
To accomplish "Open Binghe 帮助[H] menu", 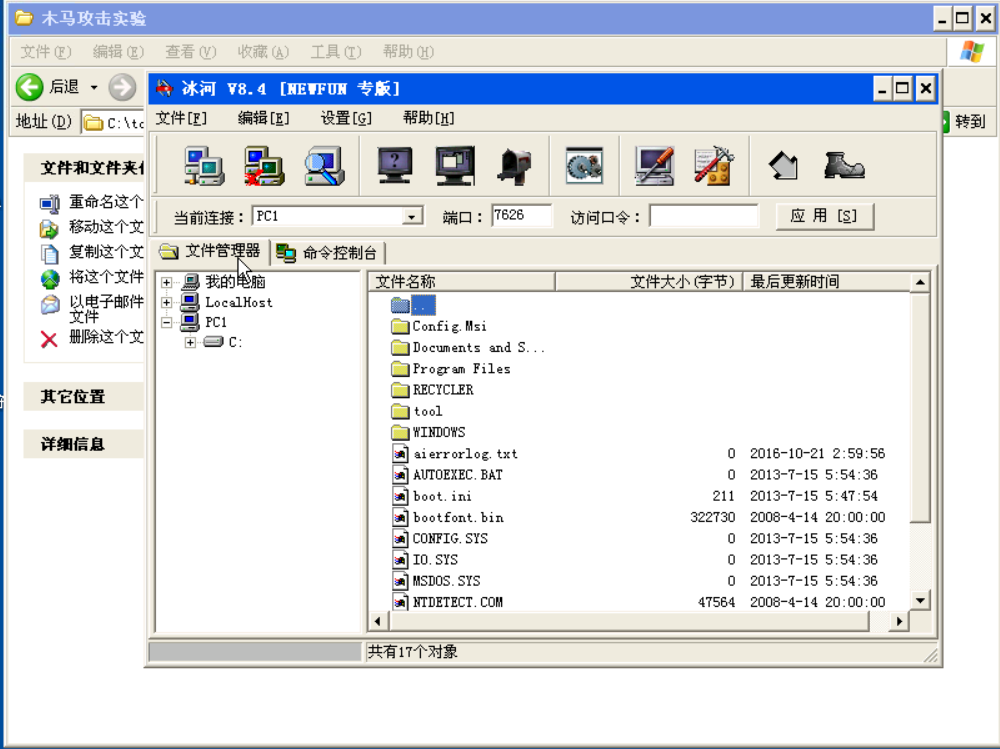I will (429, 118).
